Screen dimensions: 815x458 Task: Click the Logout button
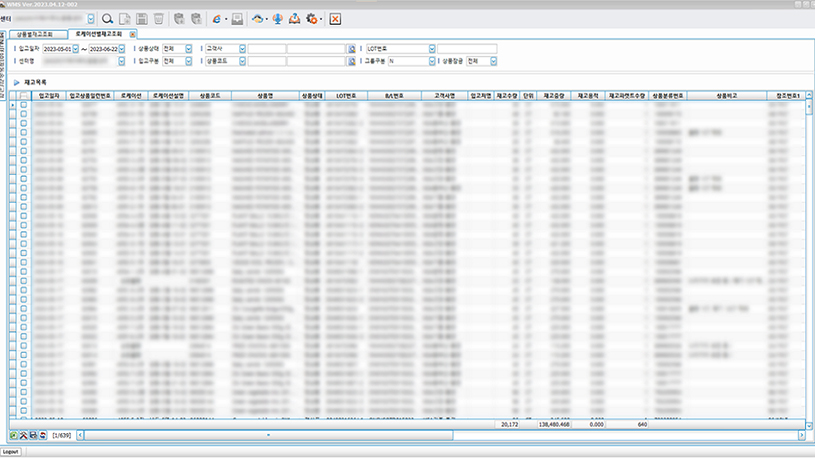tap(11, 452)
